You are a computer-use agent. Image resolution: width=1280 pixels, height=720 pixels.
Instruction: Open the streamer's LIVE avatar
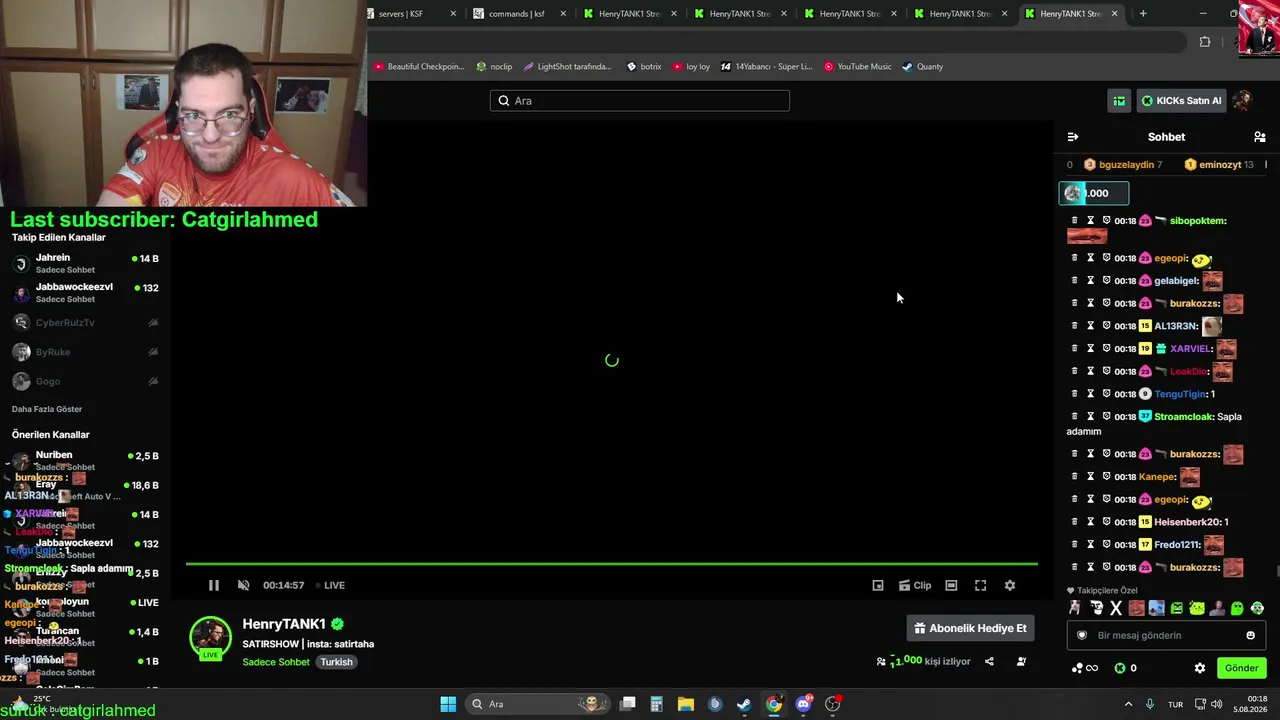(210, 638)
